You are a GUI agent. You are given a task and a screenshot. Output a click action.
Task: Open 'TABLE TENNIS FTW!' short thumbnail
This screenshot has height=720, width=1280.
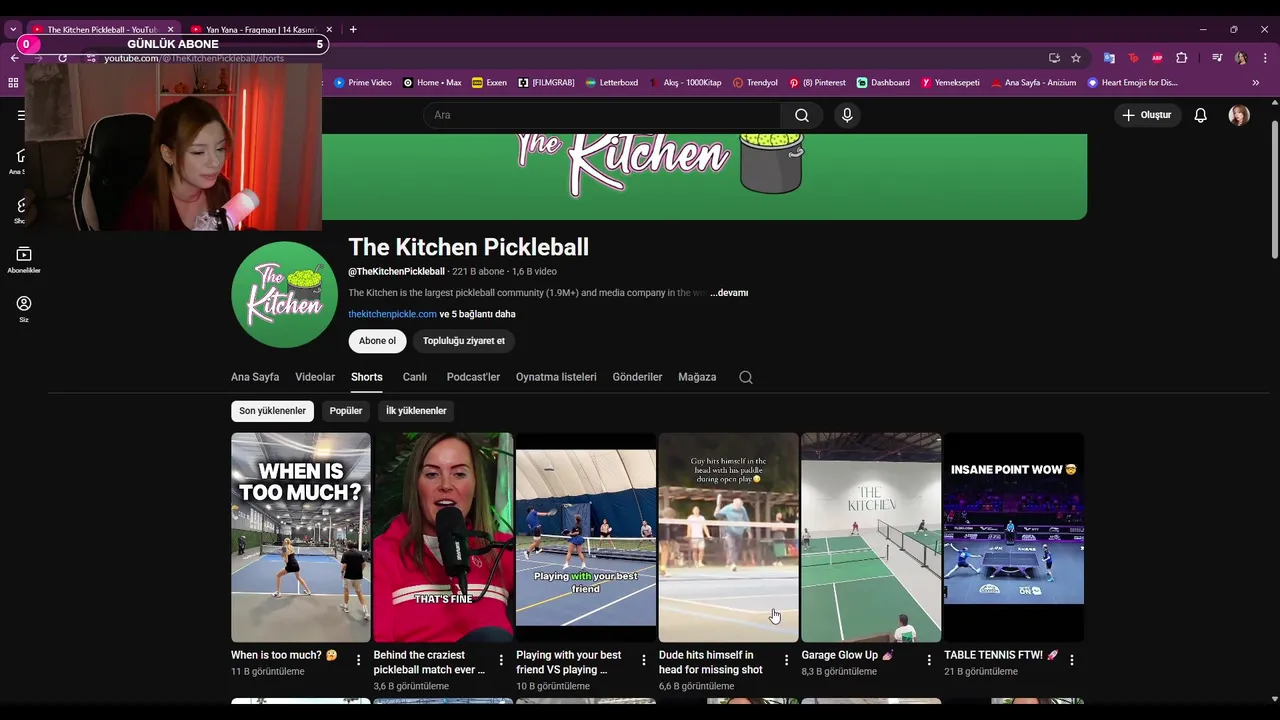1014,537
